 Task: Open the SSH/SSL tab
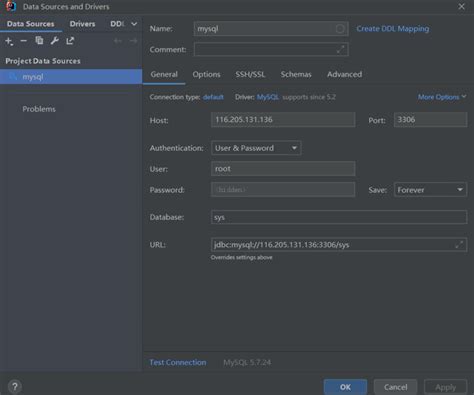tap(250, 74)
